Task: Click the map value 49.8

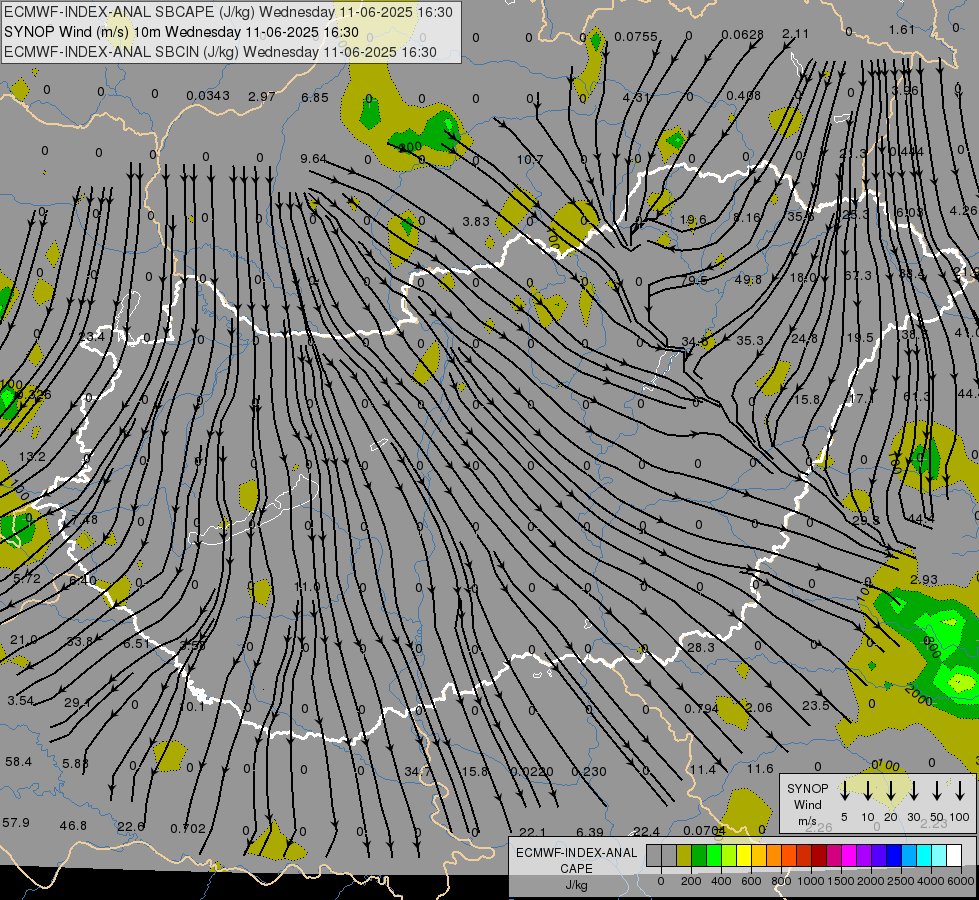Action: [748, 280]
